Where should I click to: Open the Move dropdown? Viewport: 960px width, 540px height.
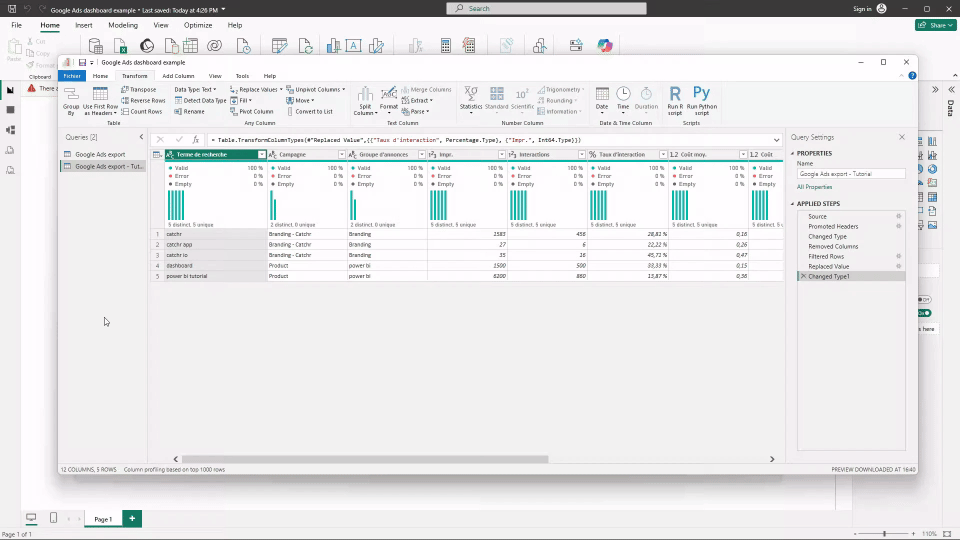[300, 100]
